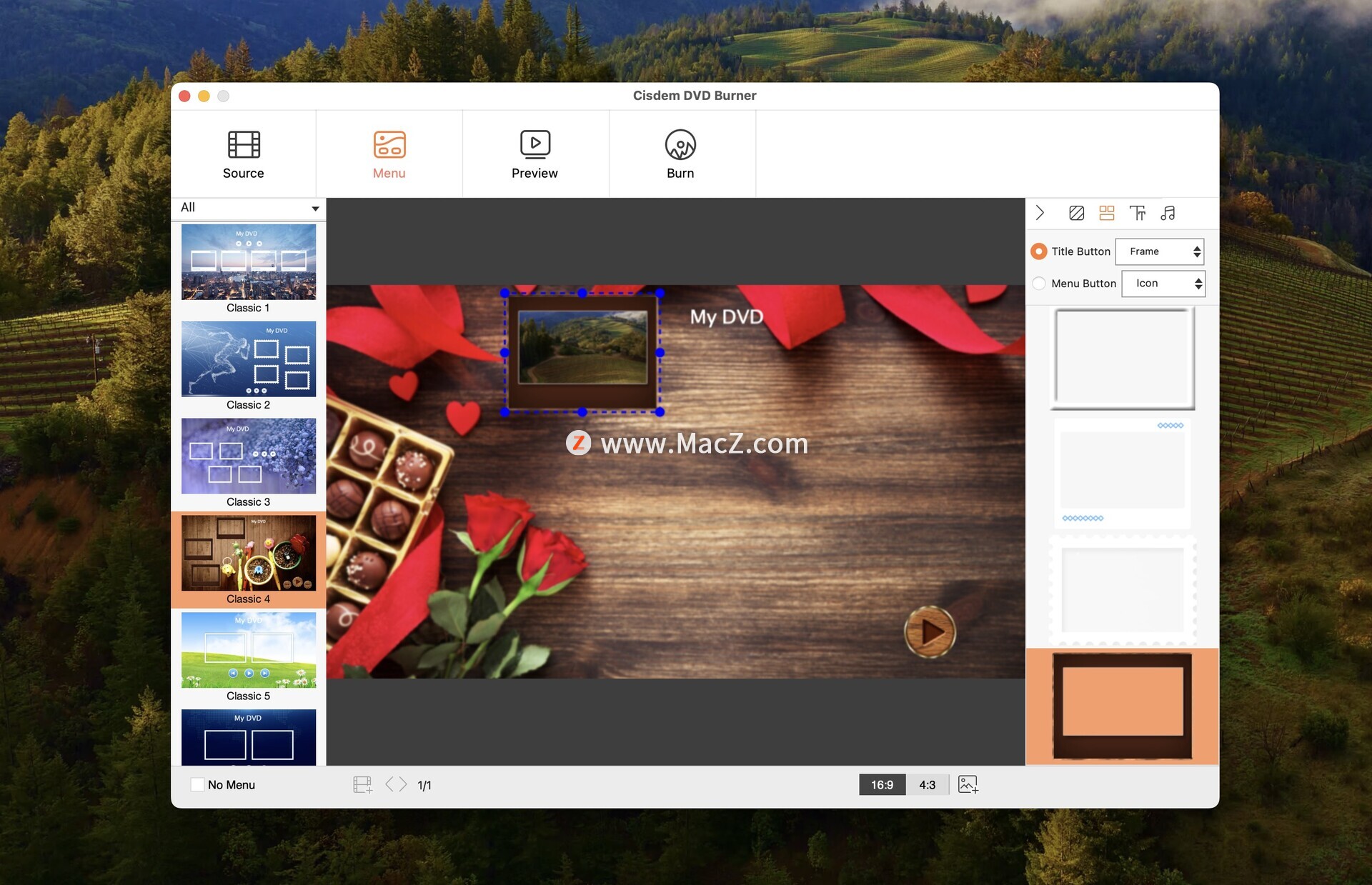Select the Menu Button radio option
This screenshot has width=1372, height=885.
(1039, 284)
